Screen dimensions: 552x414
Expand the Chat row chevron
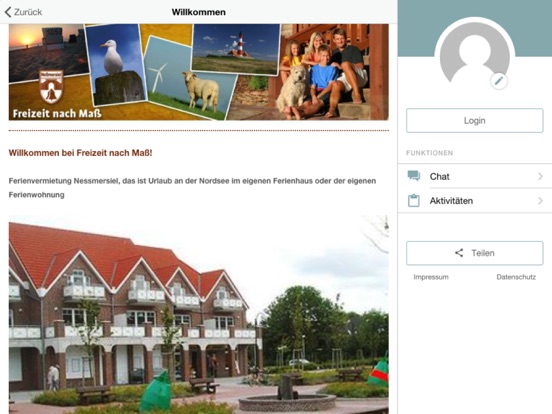click(x=540, y=176)
